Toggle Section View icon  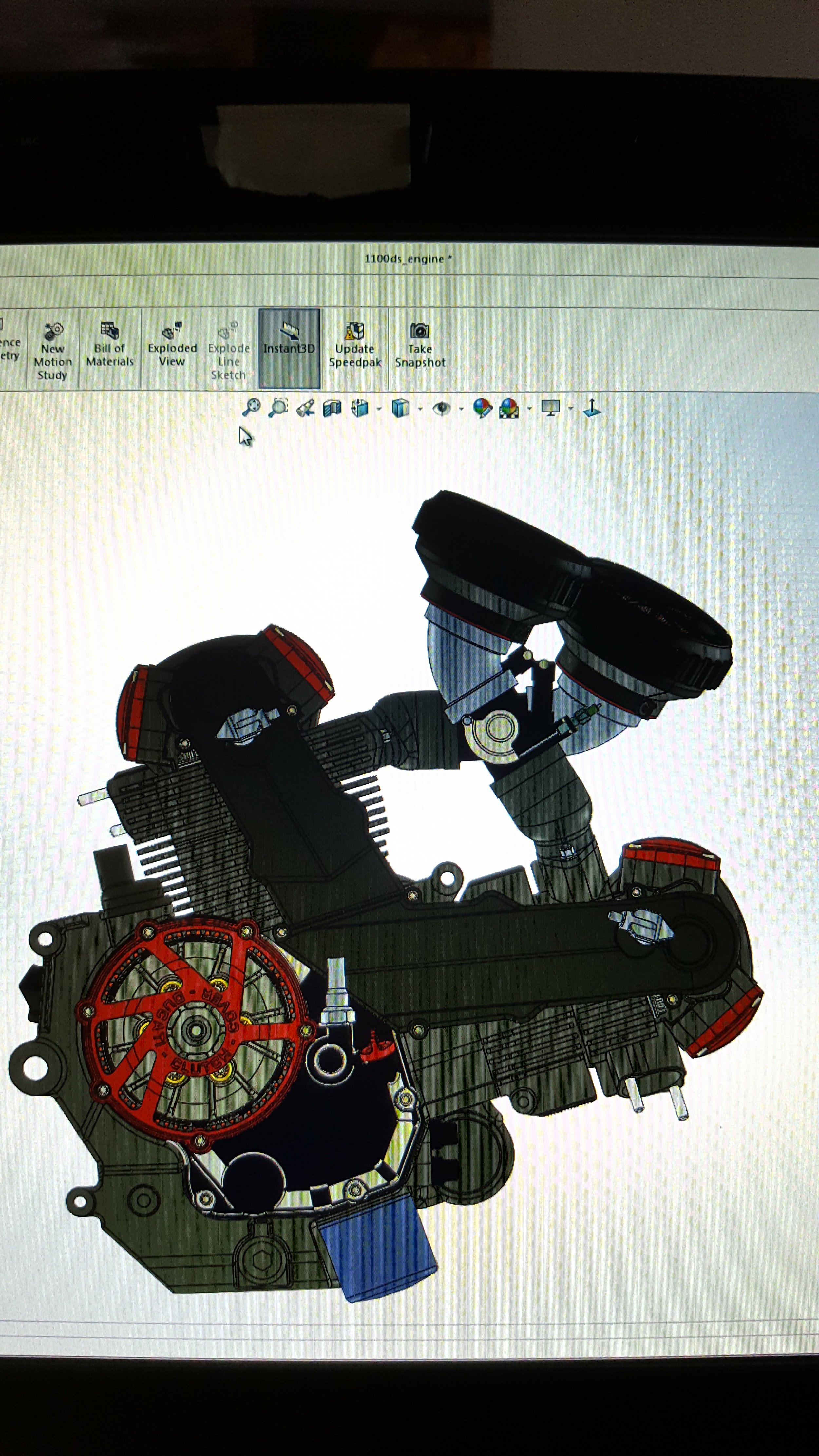point(332,408)
